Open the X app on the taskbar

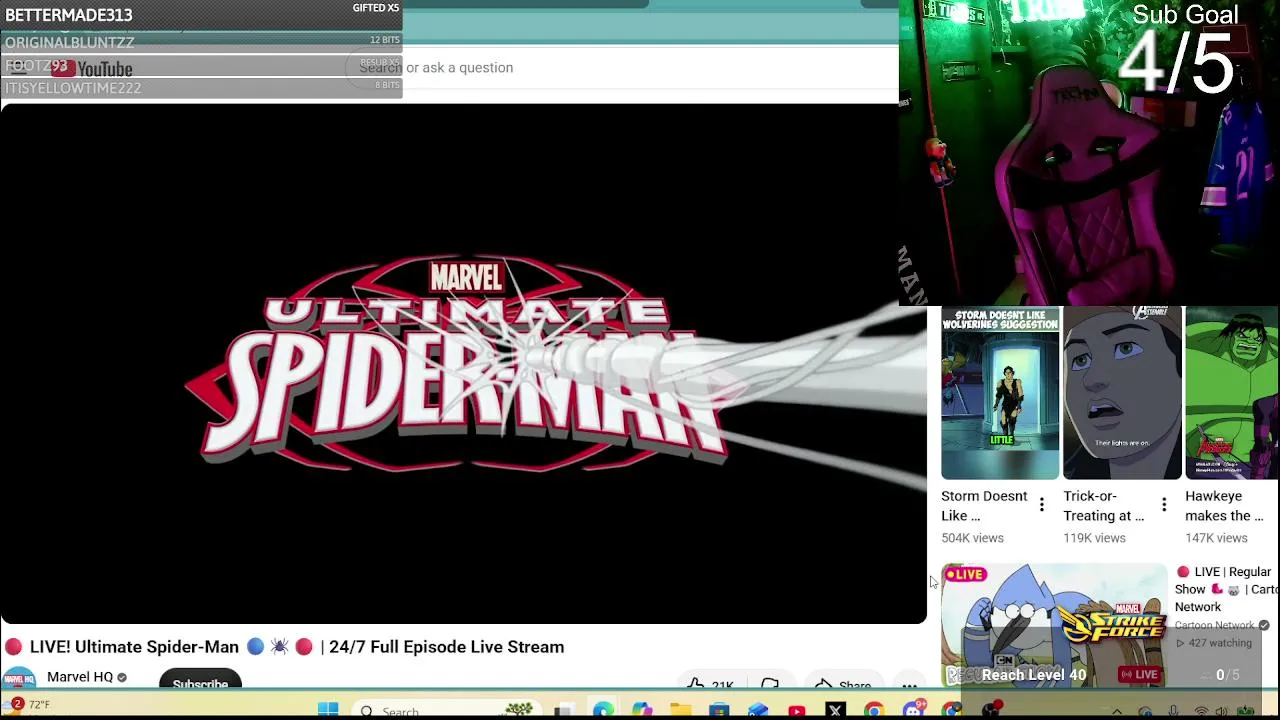tap(836, 710)
